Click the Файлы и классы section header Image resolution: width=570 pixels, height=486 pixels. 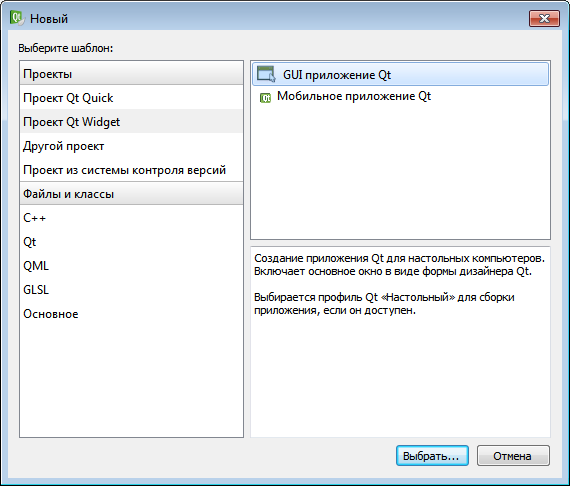pos(131,193)
